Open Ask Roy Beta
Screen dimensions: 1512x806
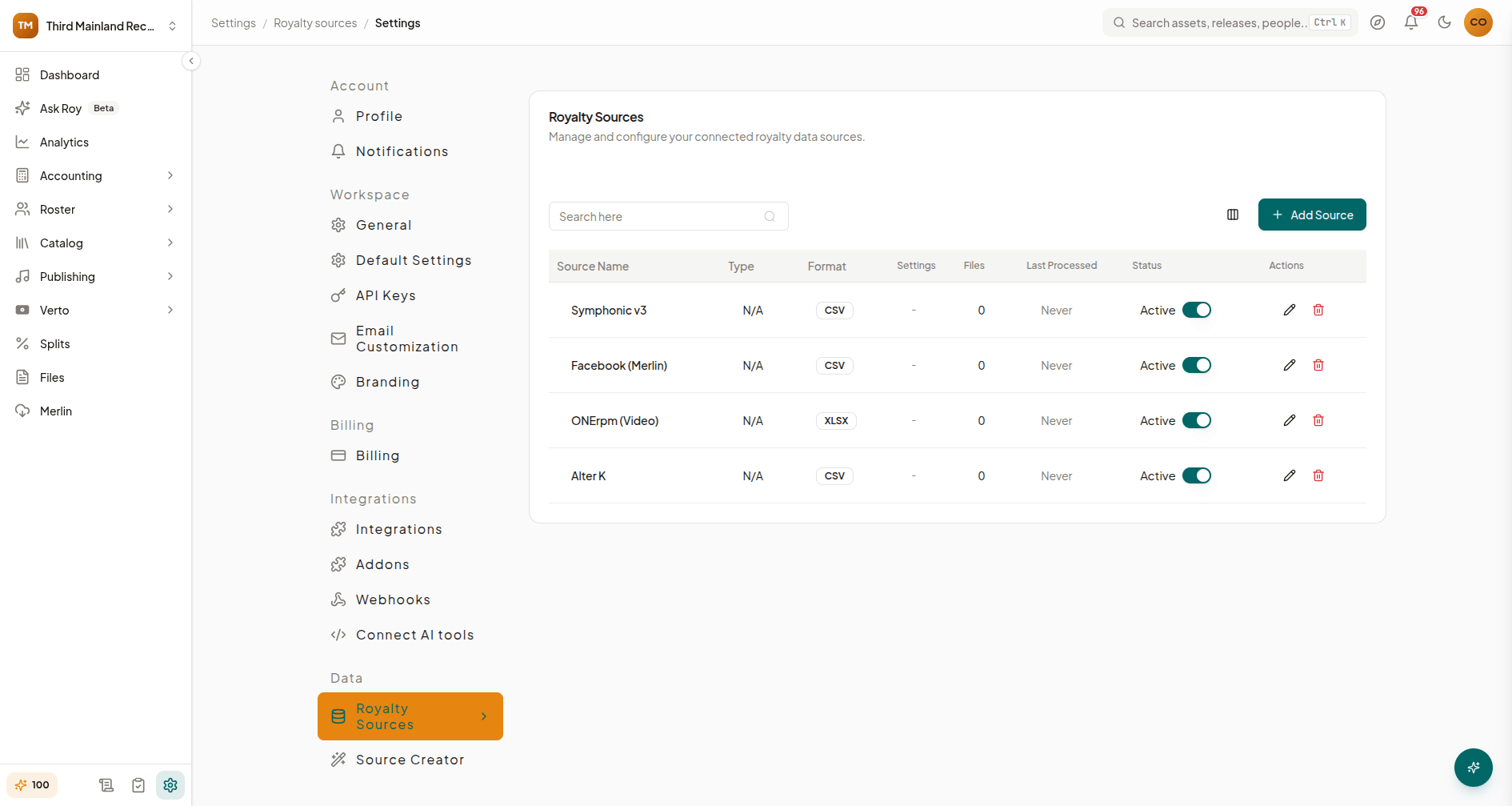[x=96, y=108]
